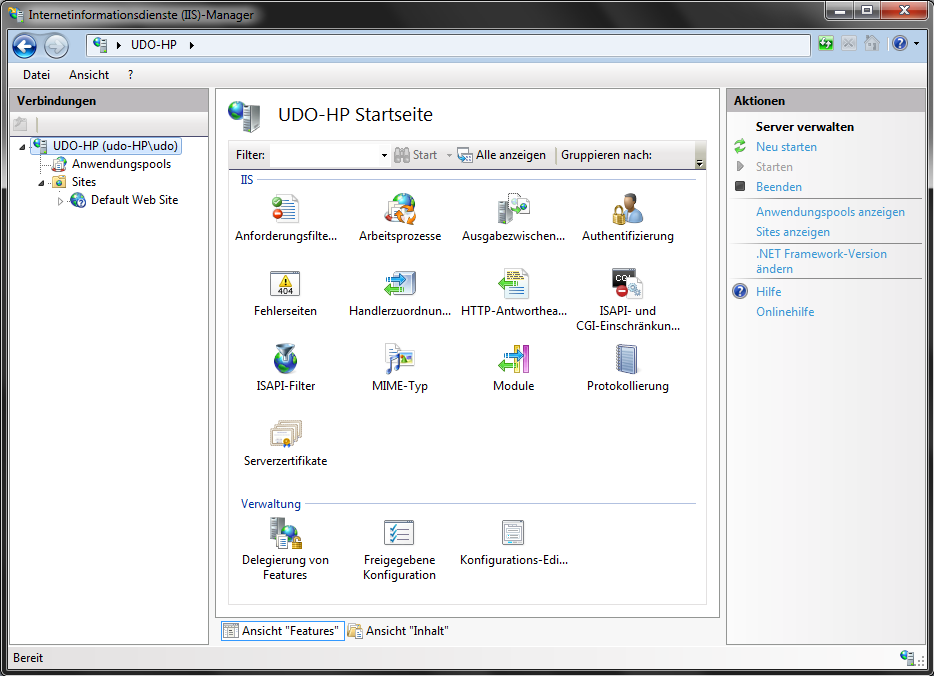Click the Alle anzeigen button
This screenshot has width=934, height=676.
coord(502,155)
